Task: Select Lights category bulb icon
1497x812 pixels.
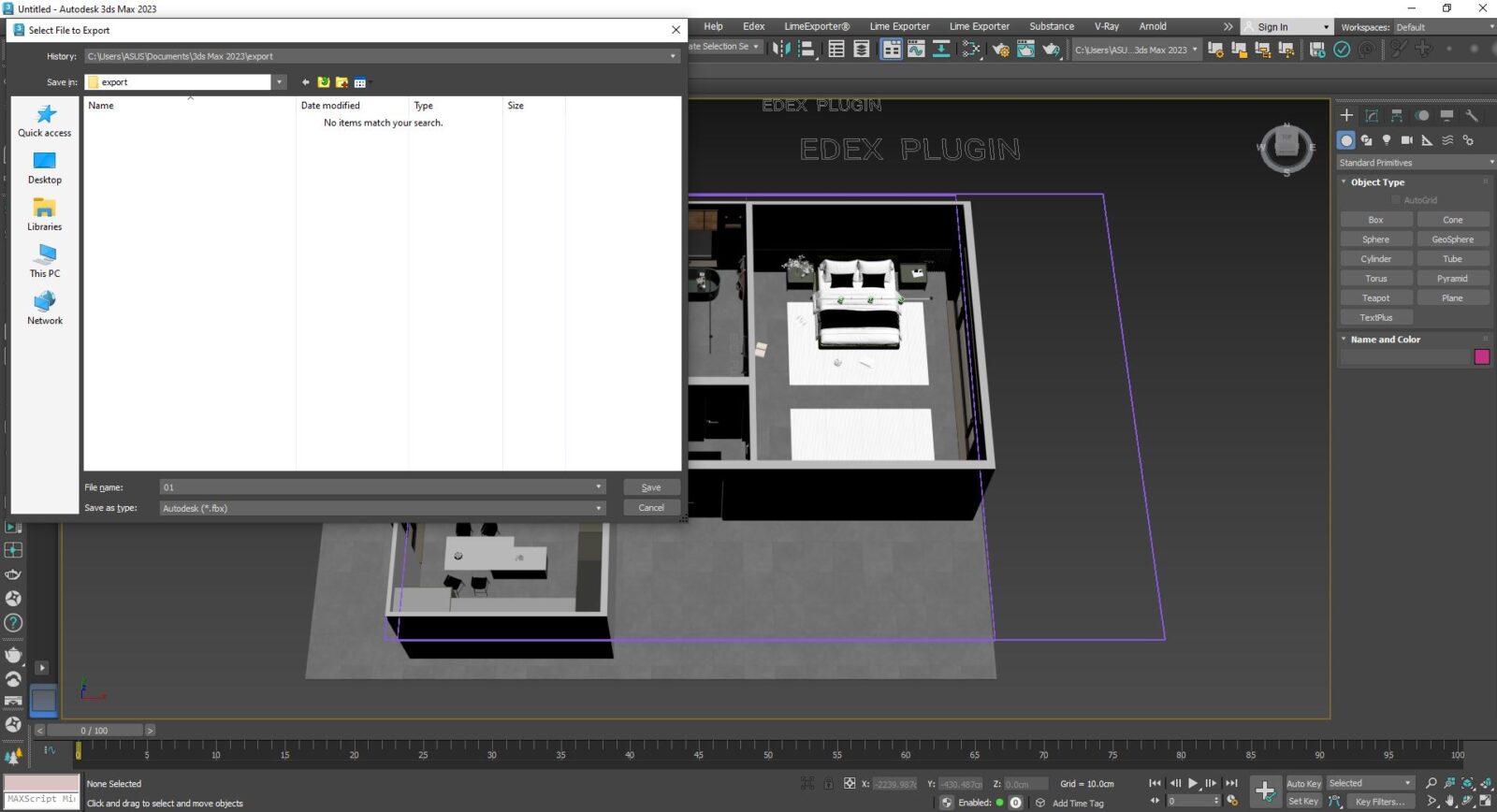Action: click(x=1387, y=140)
